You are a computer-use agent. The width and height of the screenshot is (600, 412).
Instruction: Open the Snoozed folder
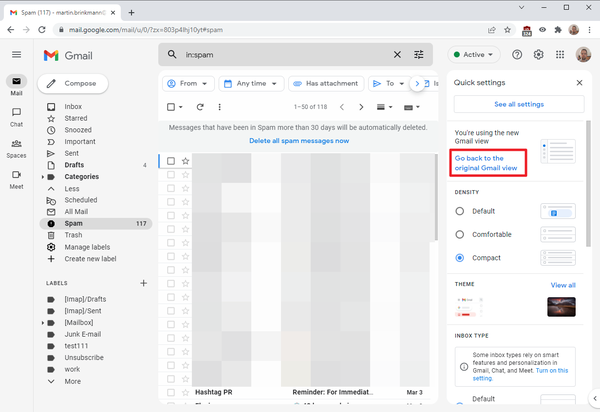tap(78, 130)
